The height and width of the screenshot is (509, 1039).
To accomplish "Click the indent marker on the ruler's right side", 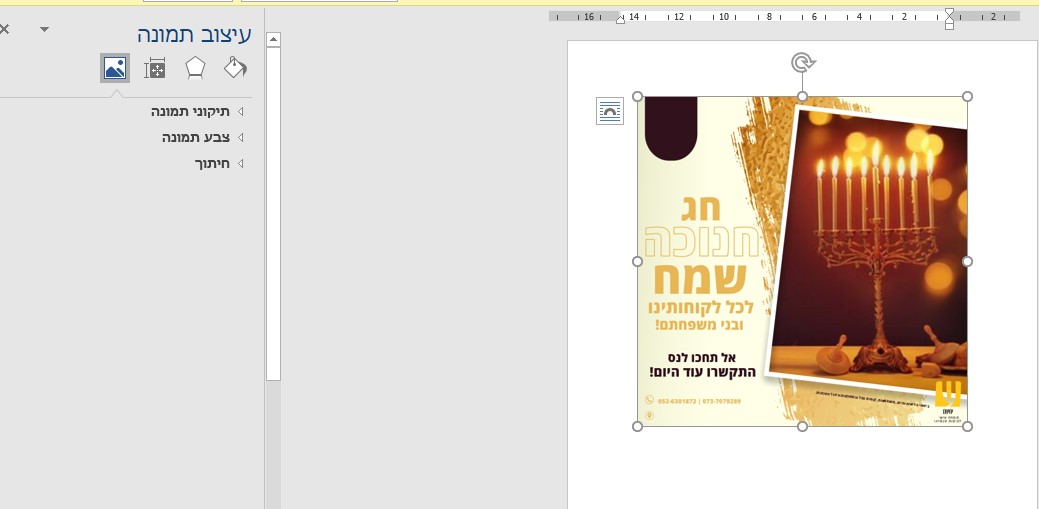I will pos(950,19).
